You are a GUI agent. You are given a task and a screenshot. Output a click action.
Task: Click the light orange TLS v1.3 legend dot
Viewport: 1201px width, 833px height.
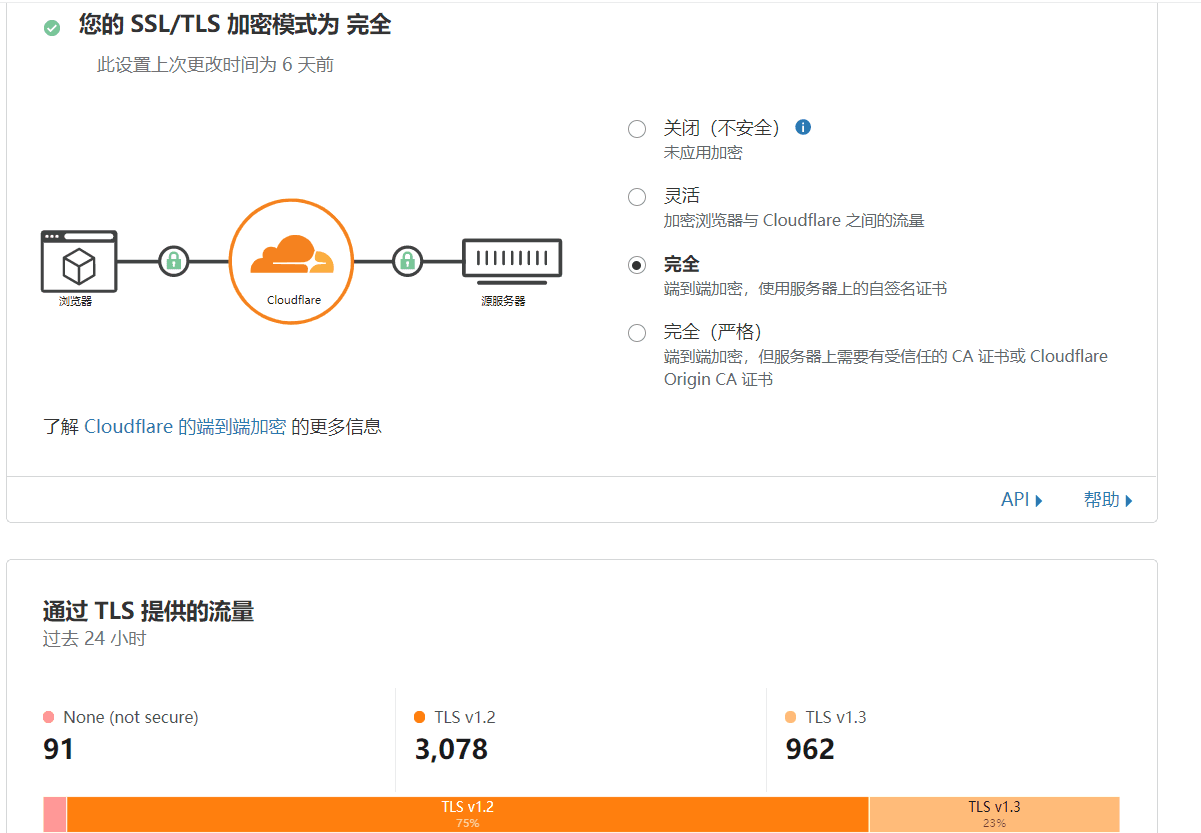coord(791,717)
